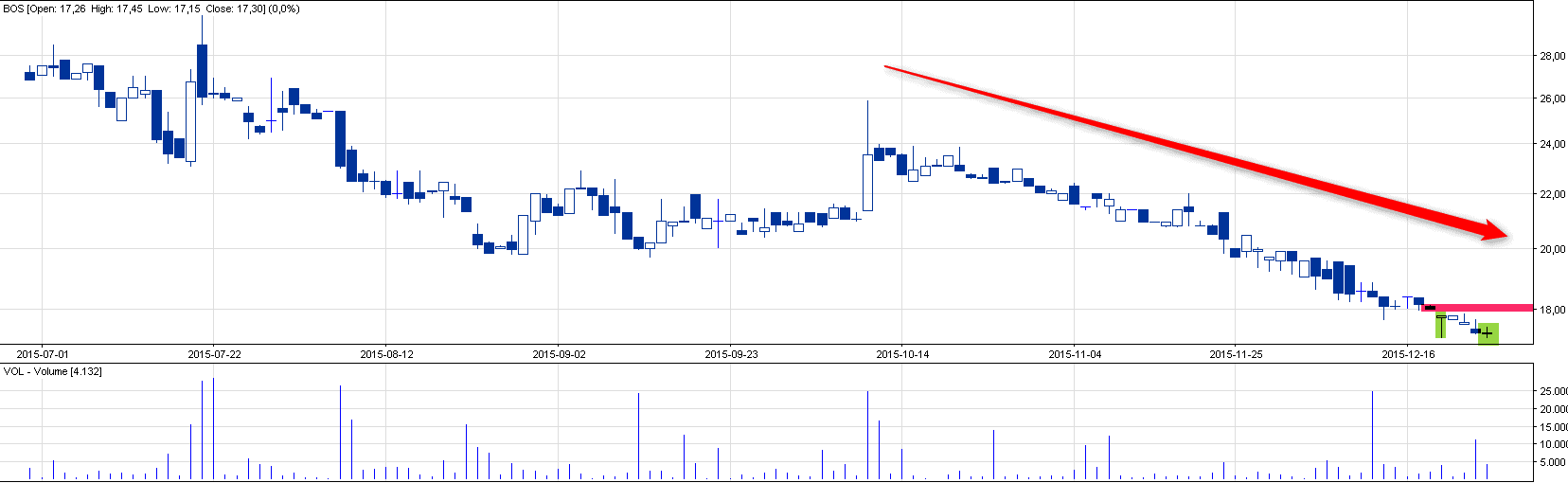Click the green highlighted last candle

point(1488,333)
